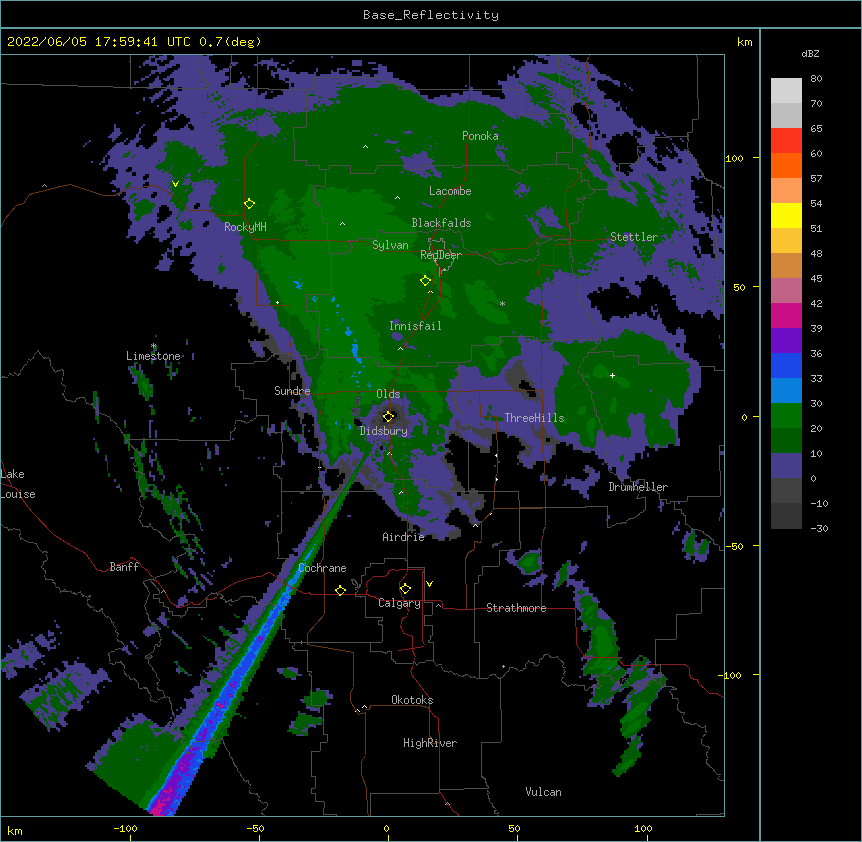Click the Vulcan town label
The width and height of the screenshot is (862, 842).
543,792
